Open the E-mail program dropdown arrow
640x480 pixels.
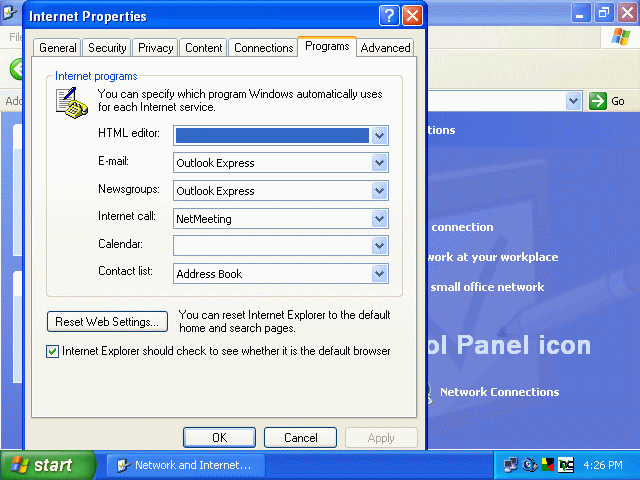tap(380, 163)
